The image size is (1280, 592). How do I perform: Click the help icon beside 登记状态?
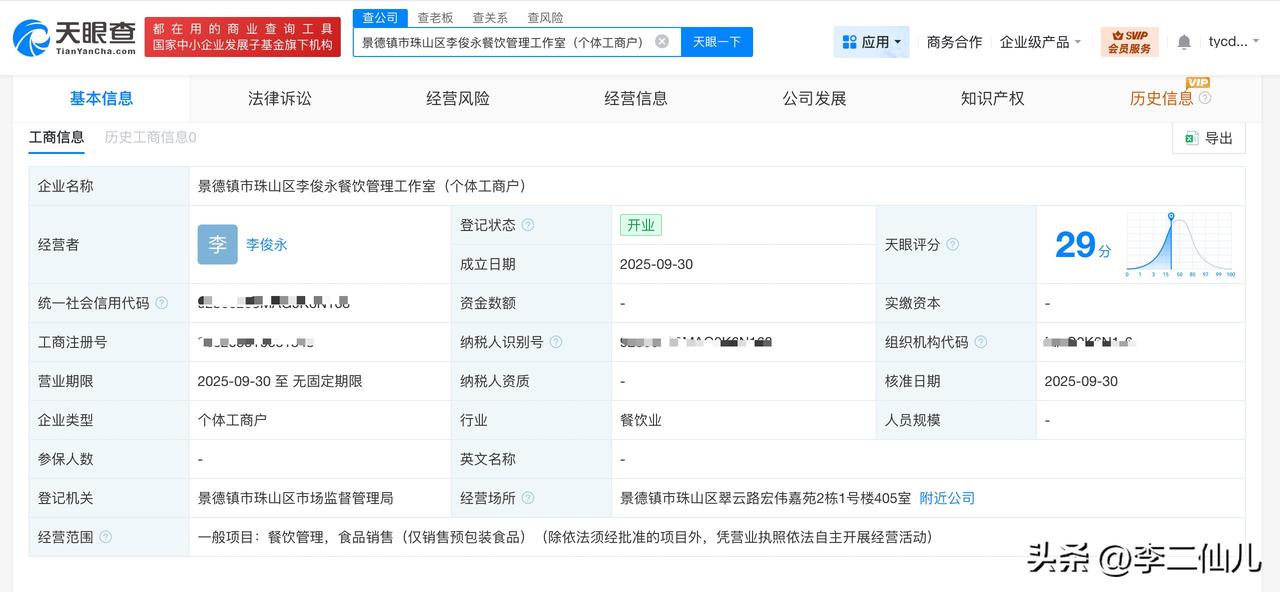(x=528, y=225)
